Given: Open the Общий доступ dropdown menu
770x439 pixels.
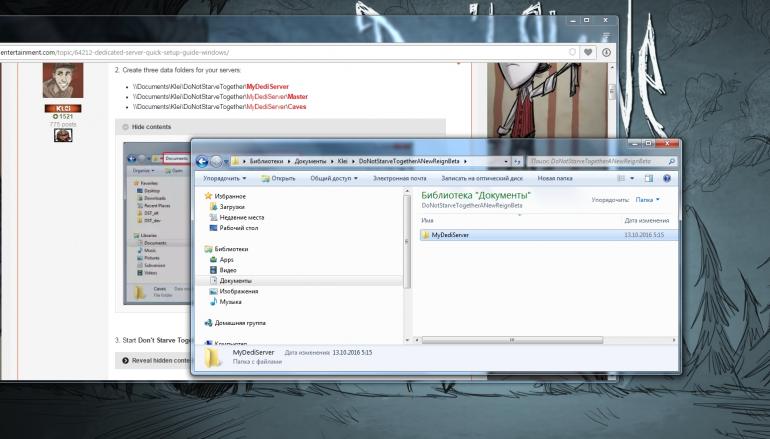Looking at the screenshot, I should coord(334,178).
